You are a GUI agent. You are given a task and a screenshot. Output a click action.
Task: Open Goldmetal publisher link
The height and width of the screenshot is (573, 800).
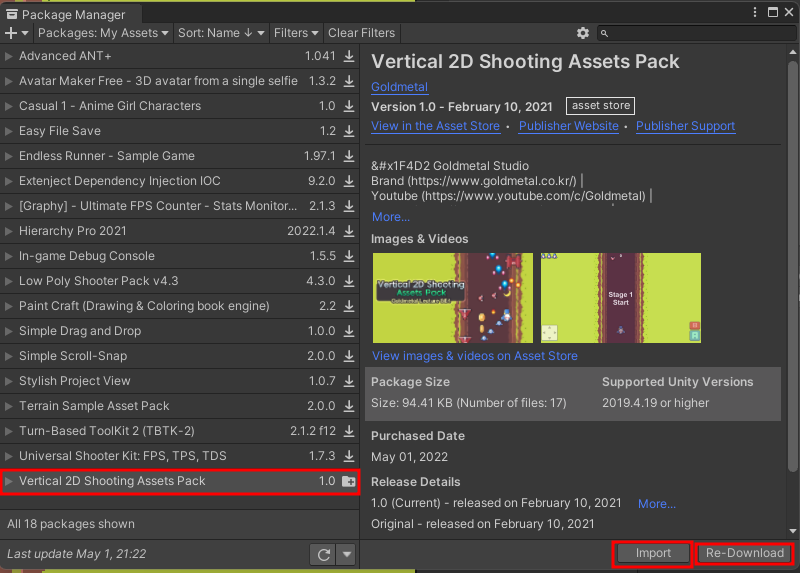(399, 87)
